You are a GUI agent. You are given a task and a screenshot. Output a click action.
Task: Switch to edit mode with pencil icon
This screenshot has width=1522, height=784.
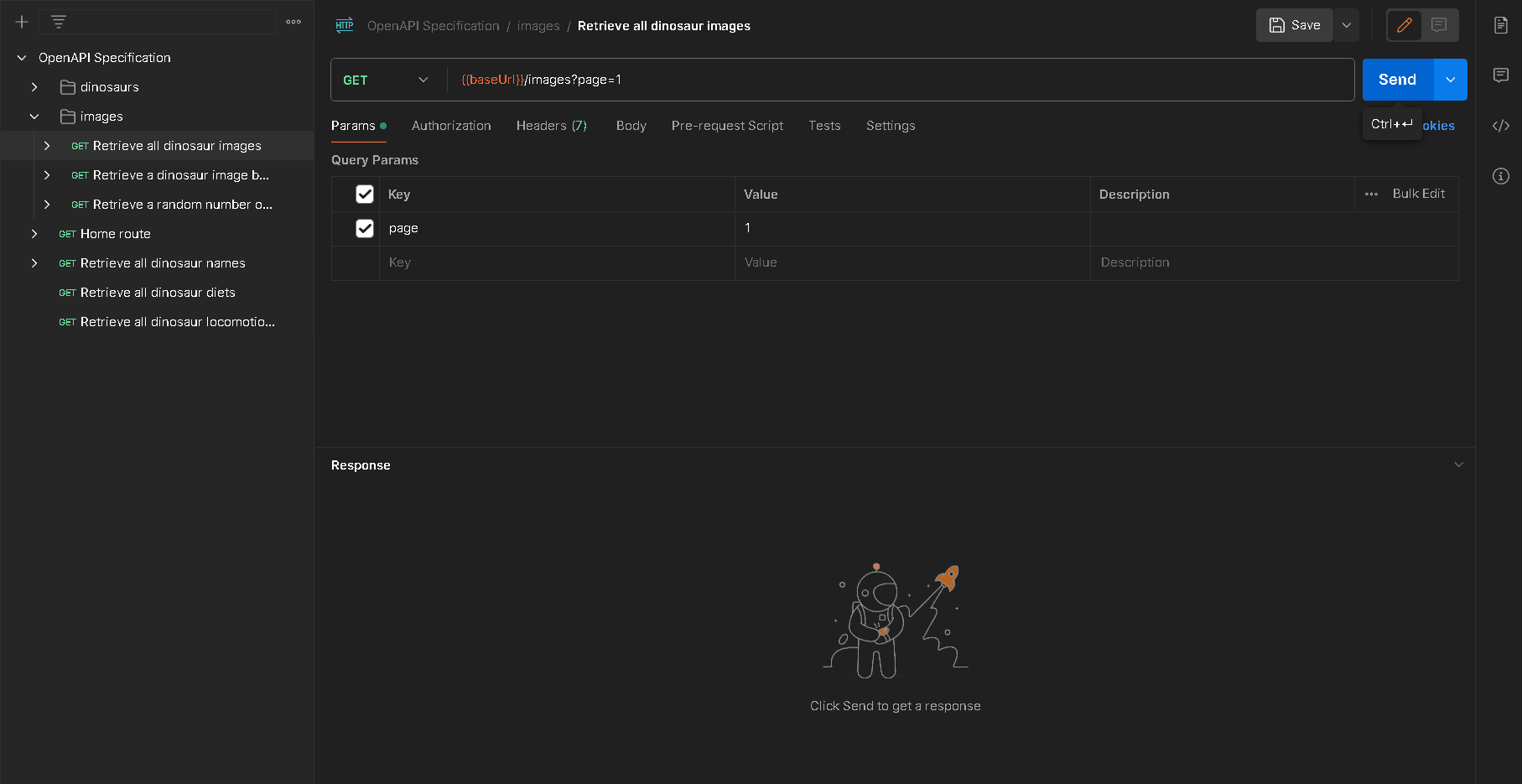coord(1405,25)
